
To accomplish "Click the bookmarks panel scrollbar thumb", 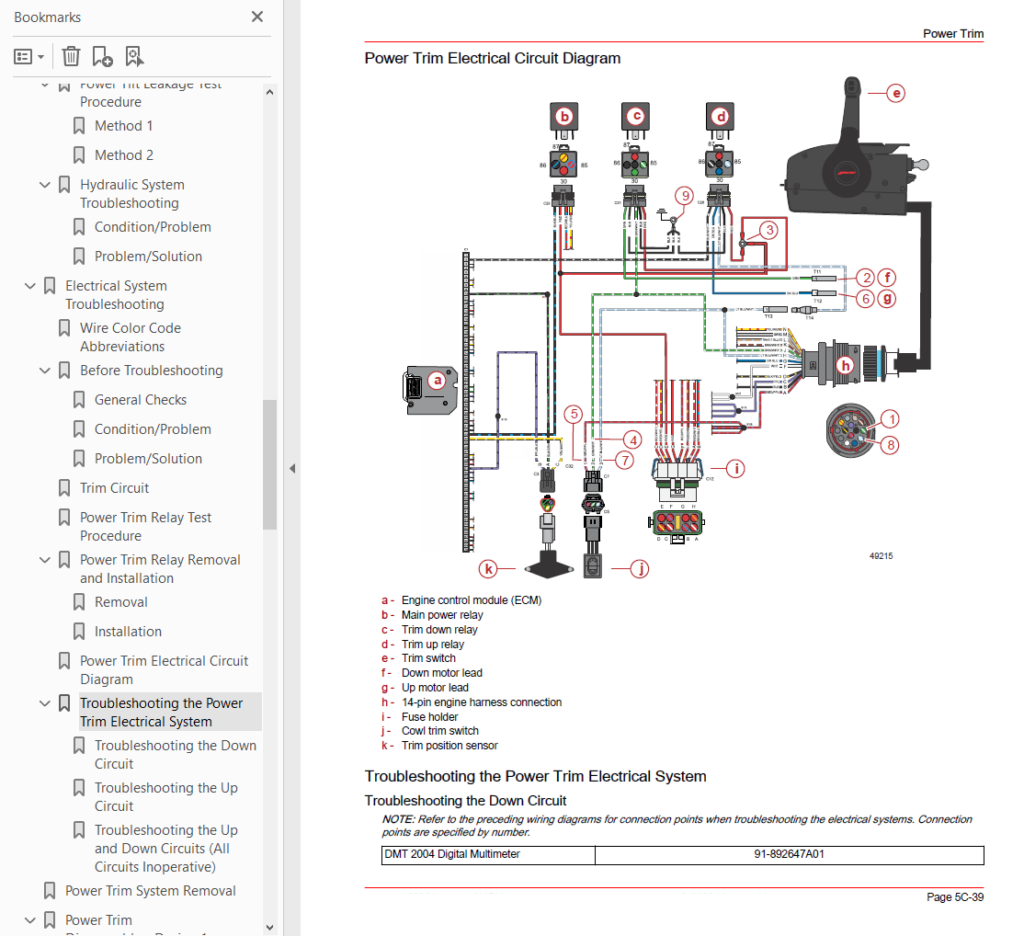I will point(270,464).
